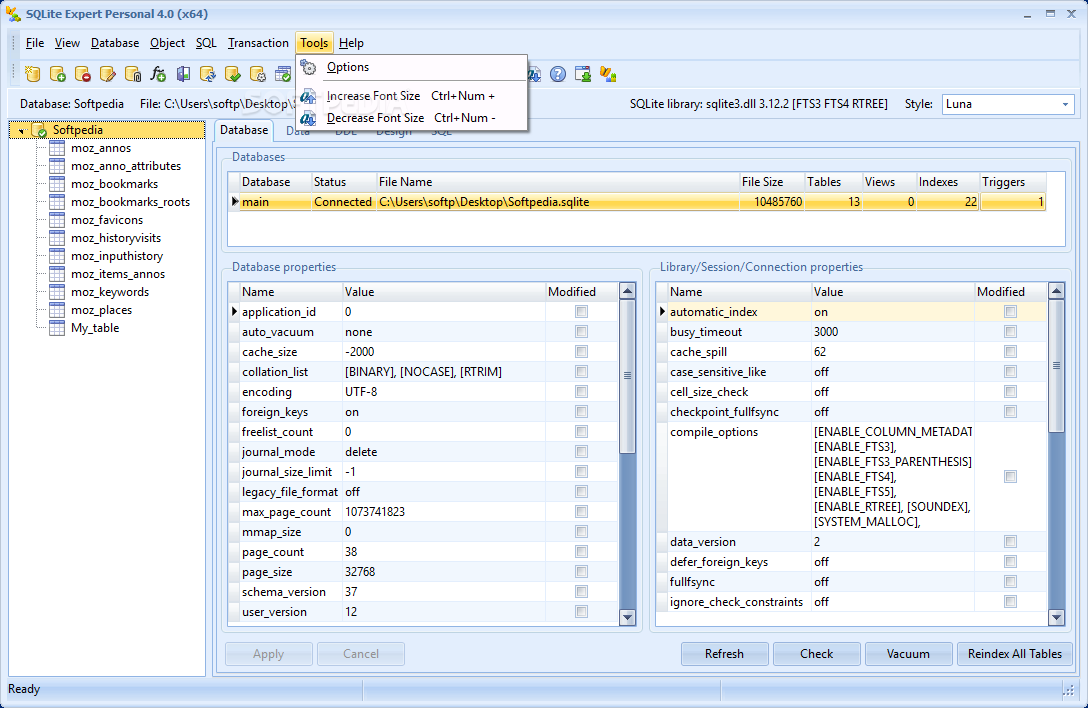The height and width of the screenshot is (708, 1088).
Task: Click the Connection properties scrollbar thumb
Action: 1057,366
